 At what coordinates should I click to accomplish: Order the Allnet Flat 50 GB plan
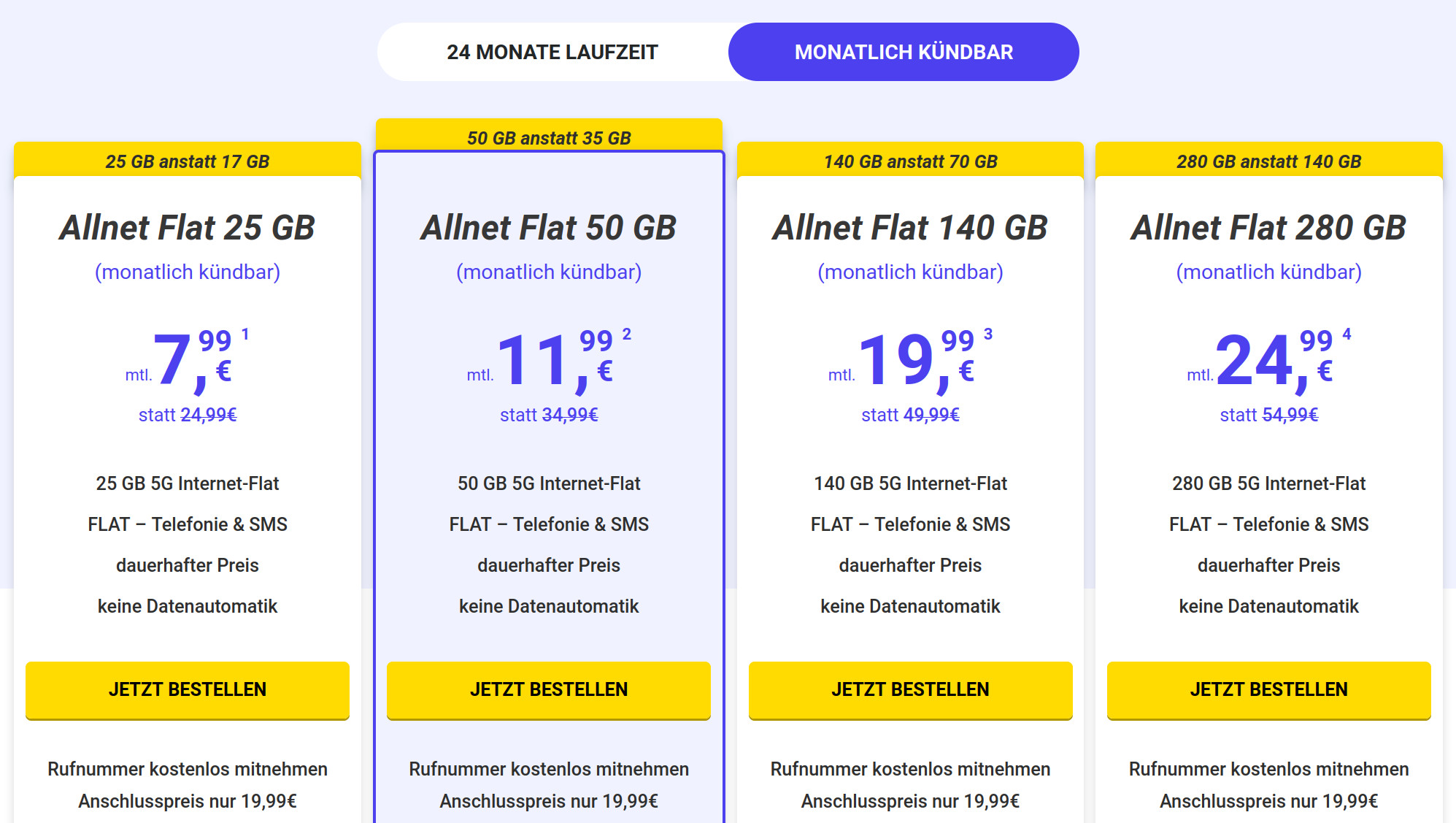pos(549,689)
